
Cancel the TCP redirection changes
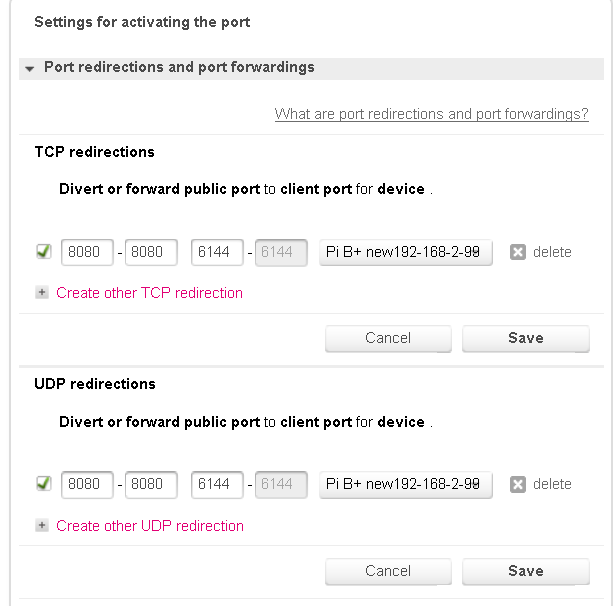coord(388,338)
